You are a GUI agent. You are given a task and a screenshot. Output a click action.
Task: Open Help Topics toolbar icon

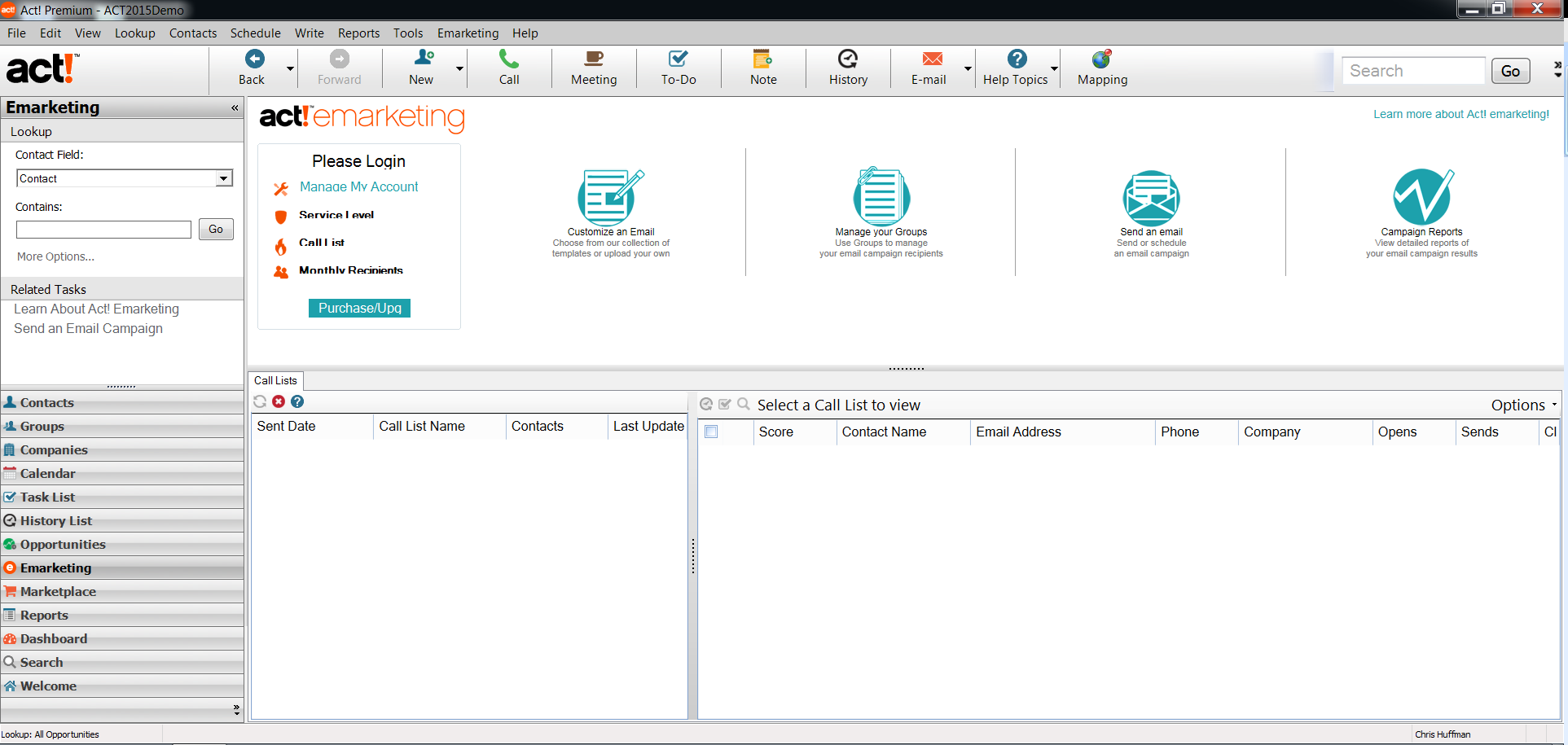[x=1017, y=59]
